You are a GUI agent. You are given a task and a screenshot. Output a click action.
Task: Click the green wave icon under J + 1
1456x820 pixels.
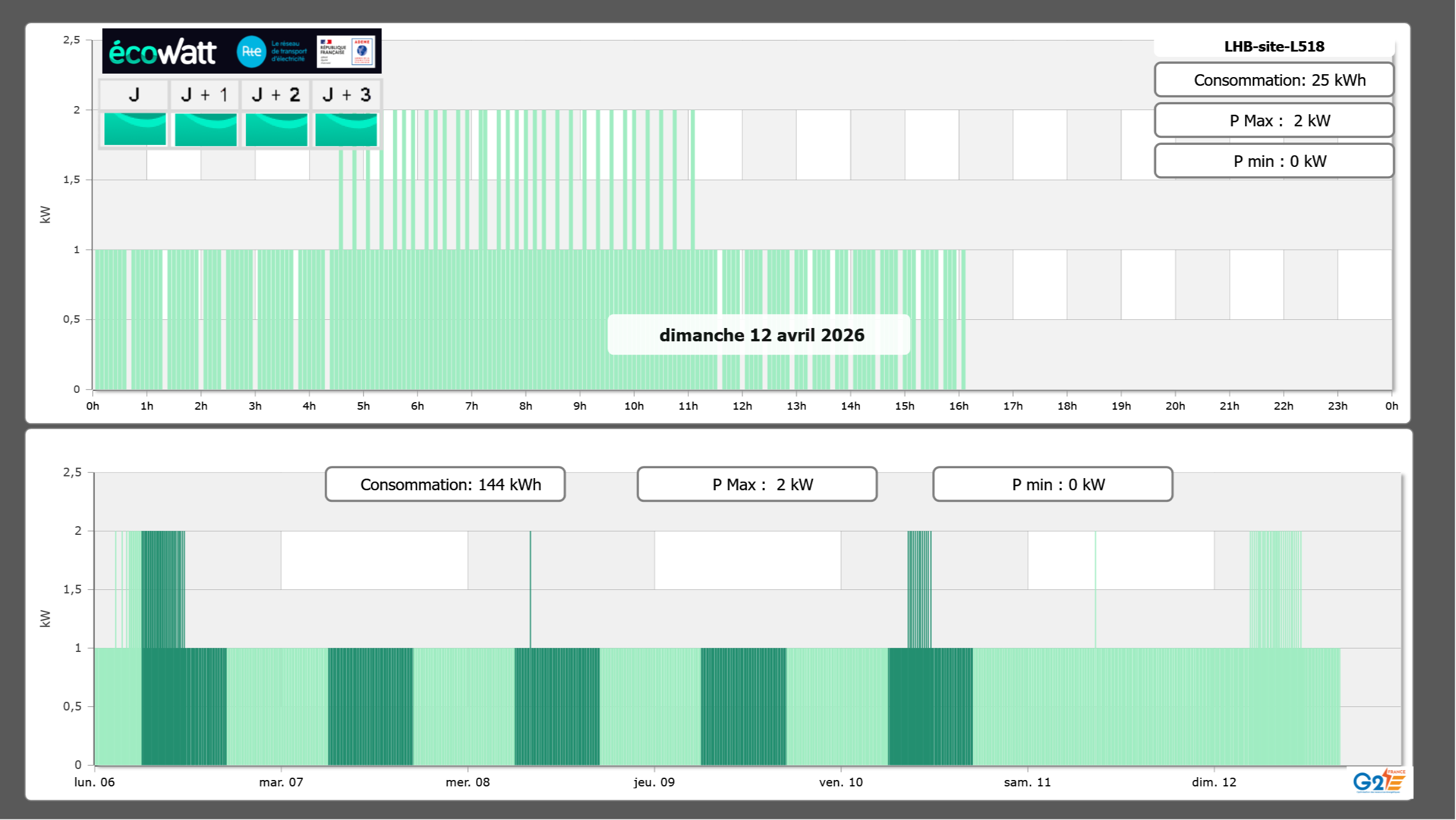[x=205, y=129]
